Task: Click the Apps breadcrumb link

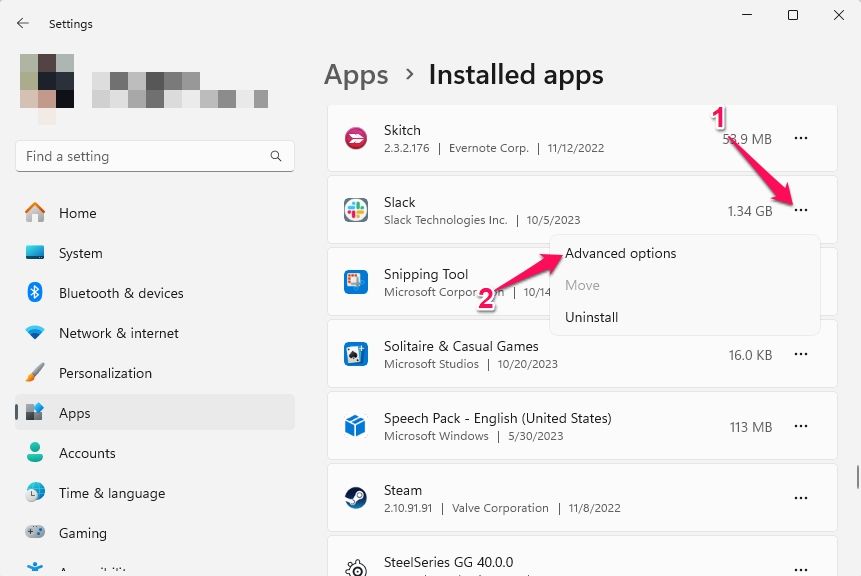Action: click(356, 74)
